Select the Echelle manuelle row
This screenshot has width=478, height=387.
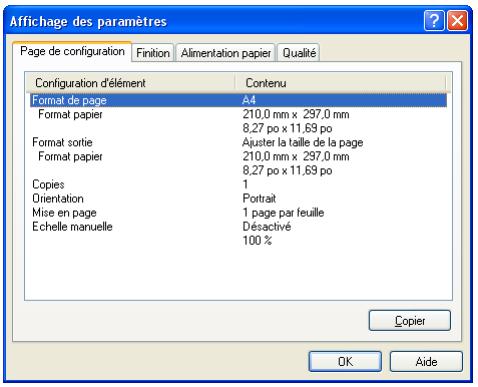238,227
